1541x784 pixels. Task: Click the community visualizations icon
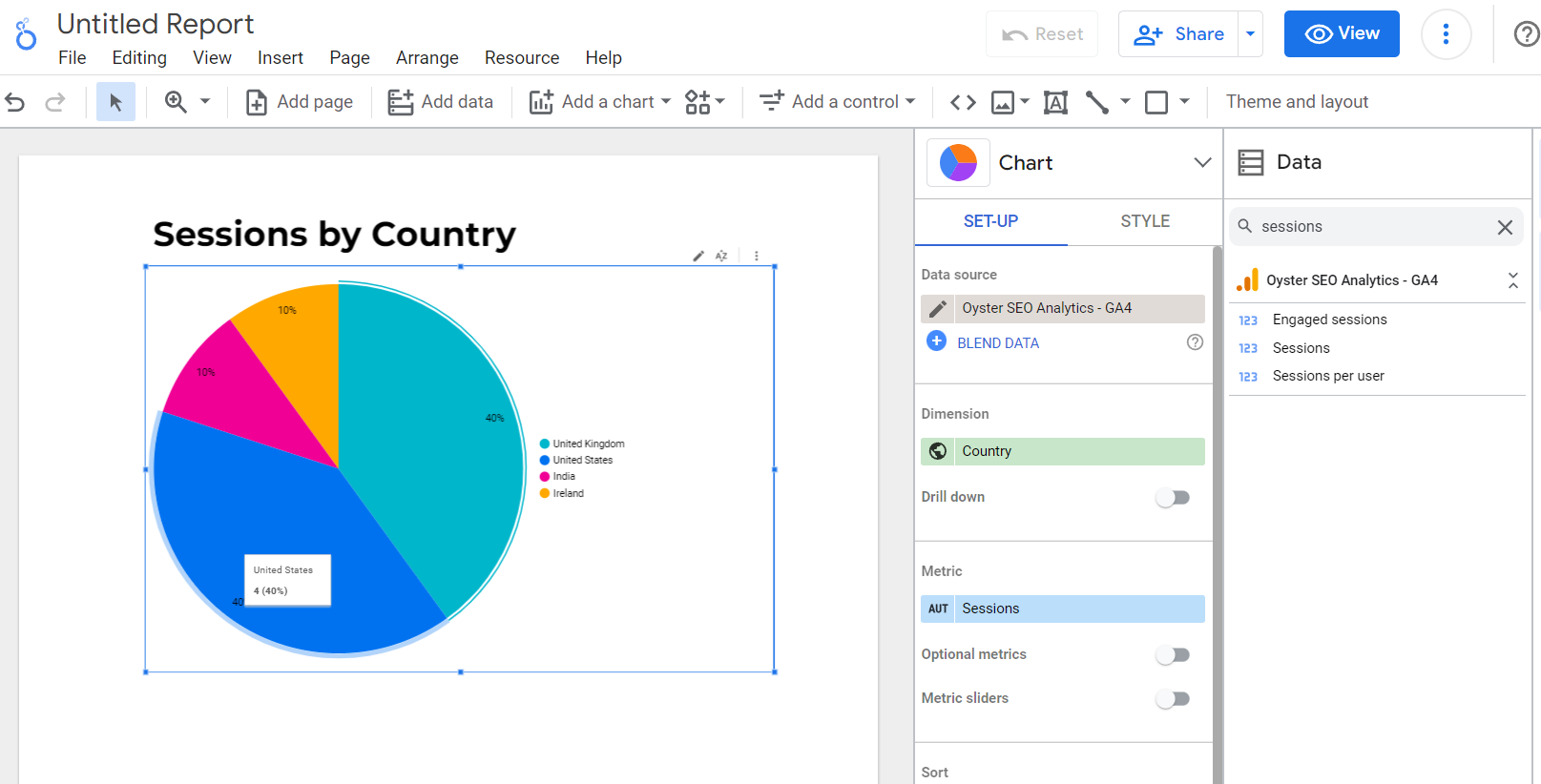pos(698,102)
